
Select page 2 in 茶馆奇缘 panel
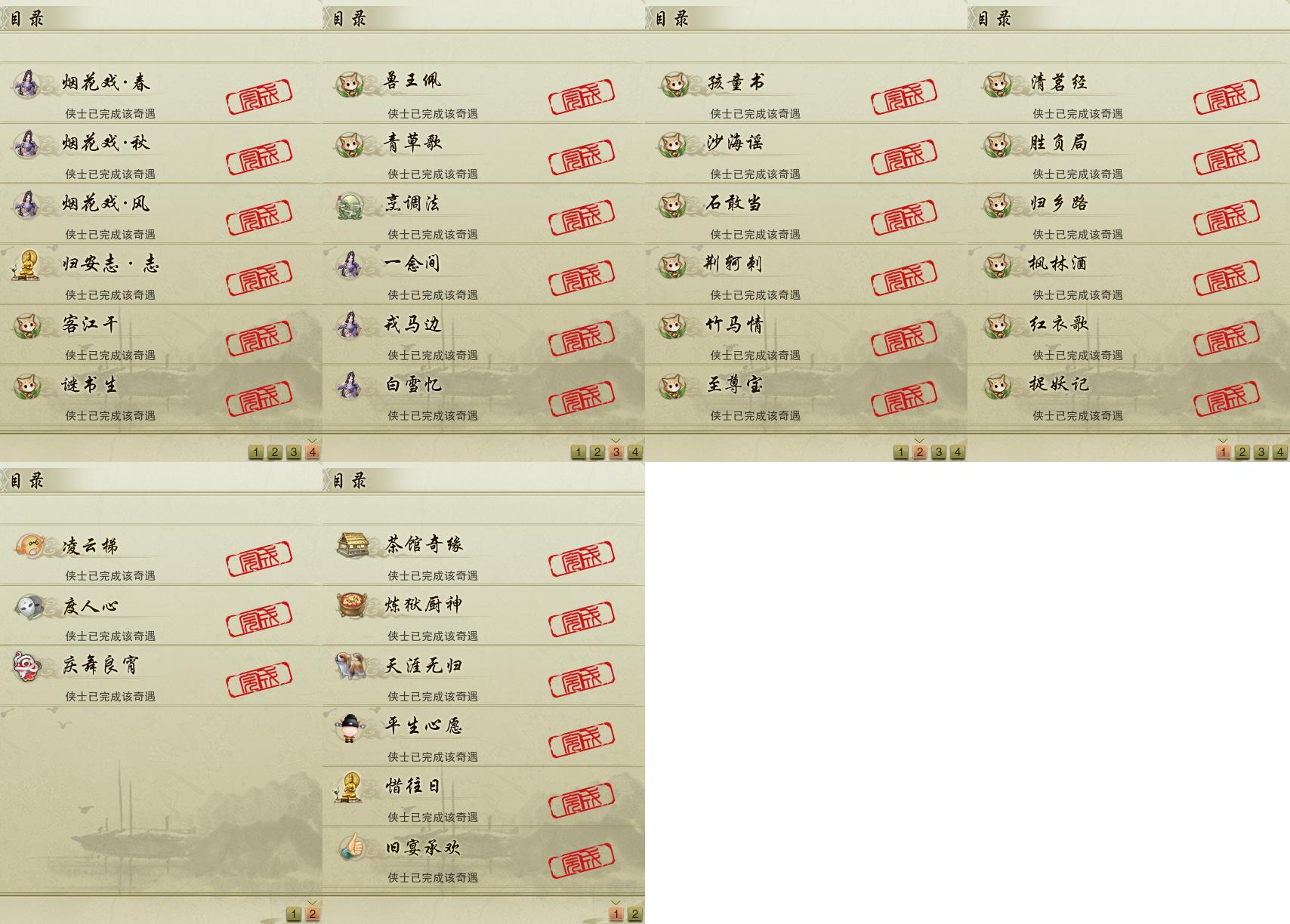point(635,914)
